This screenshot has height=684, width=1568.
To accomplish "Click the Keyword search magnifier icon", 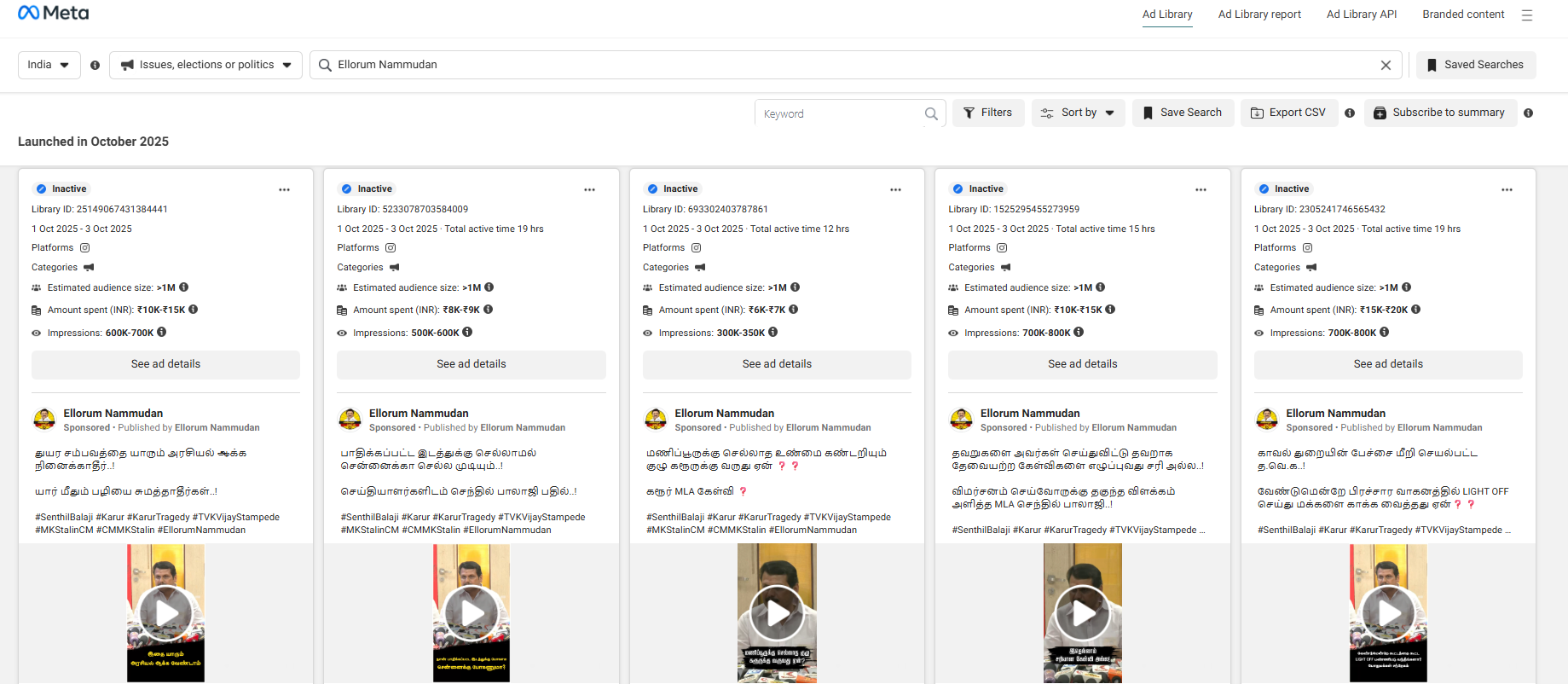I will tap(931, 113).
